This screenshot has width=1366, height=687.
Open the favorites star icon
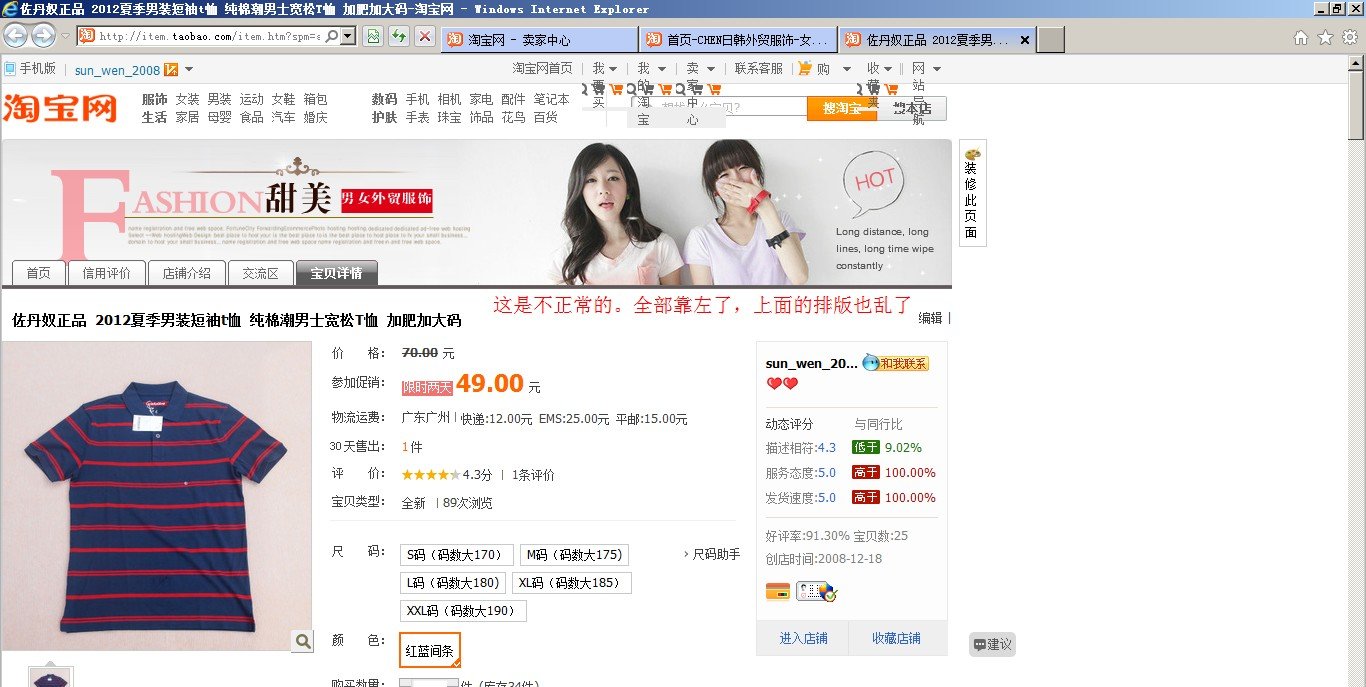point(1325,38)
